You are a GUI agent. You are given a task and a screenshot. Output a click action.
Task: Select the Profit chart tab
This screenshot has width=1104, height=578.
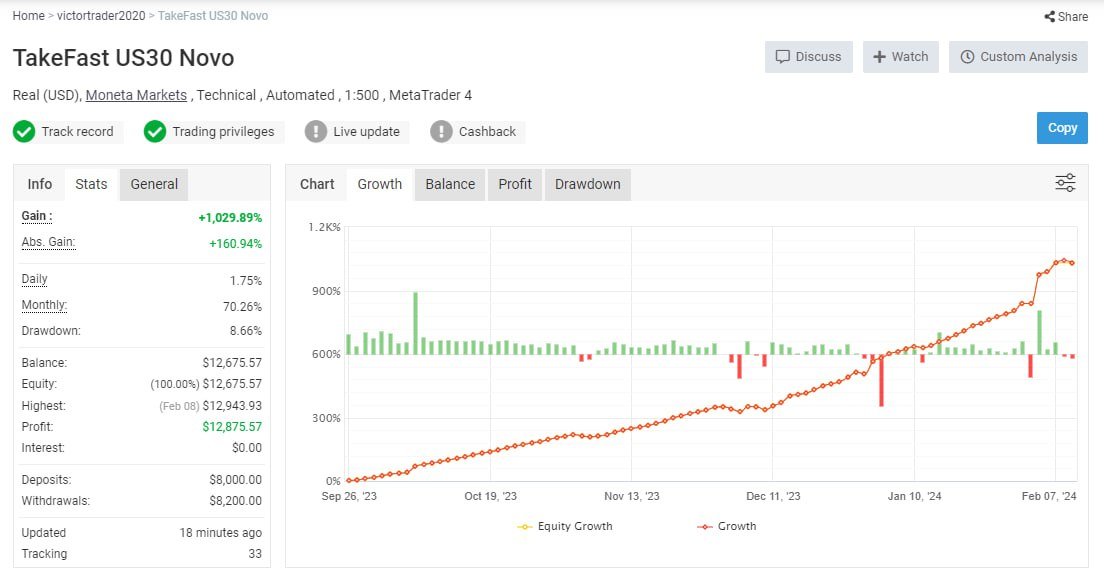(x=515, y=184)
